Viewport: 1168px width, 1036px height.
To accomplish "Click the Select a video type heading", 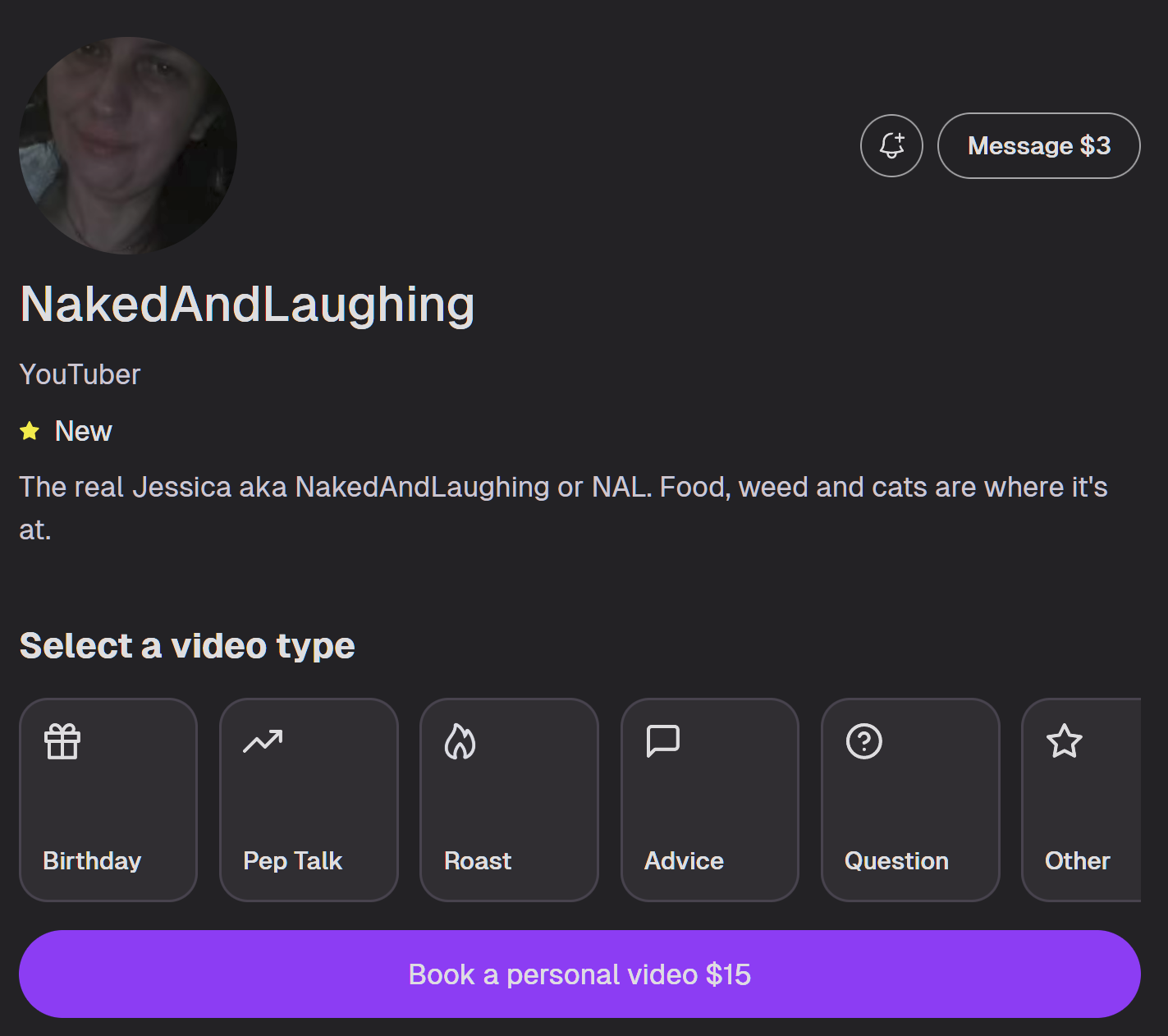I will click(187, 646).
